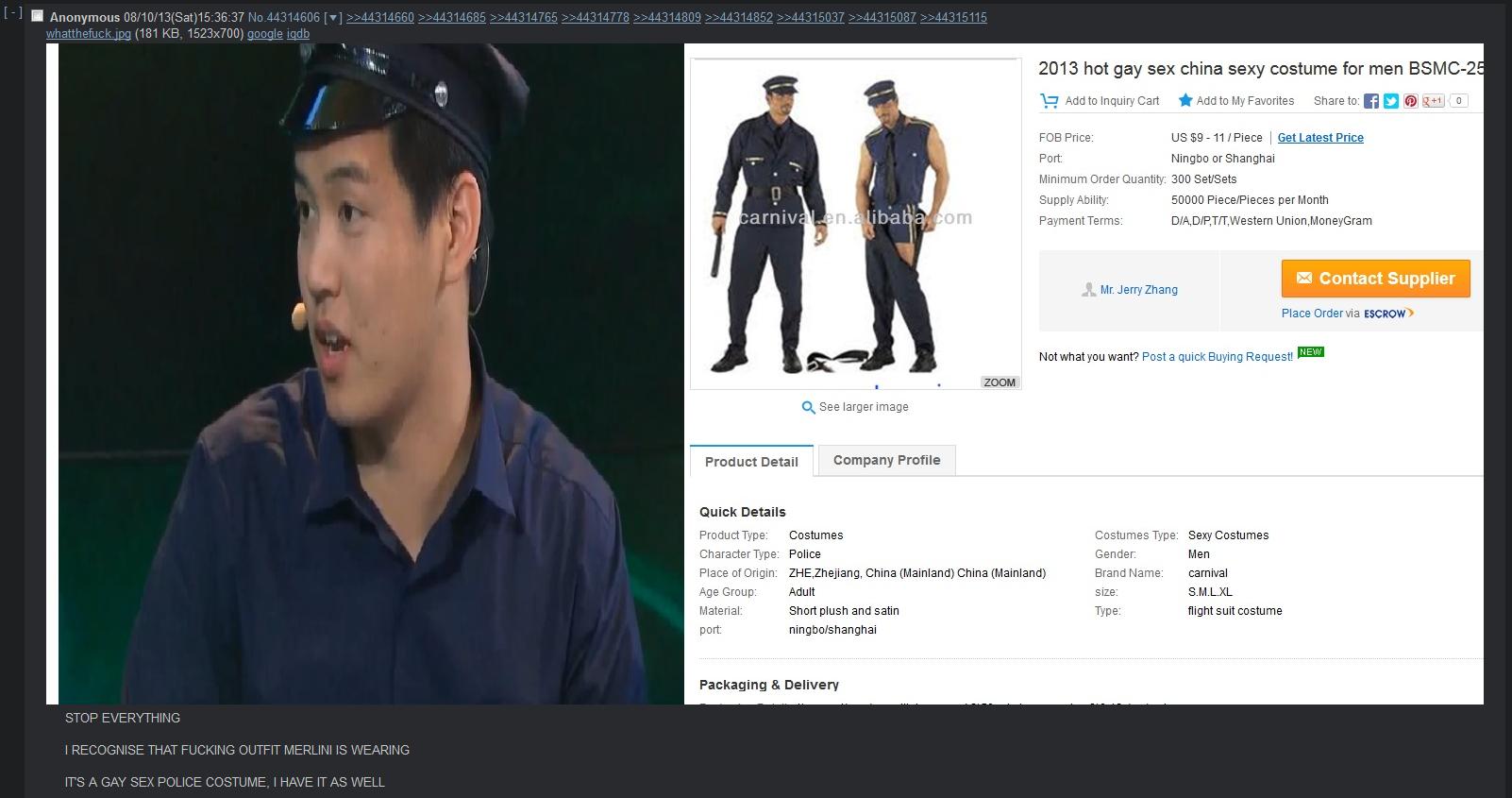Screen dimensions: 1512x798
Task: Click Post a quick Buying Request
Action: point(1218,357)
